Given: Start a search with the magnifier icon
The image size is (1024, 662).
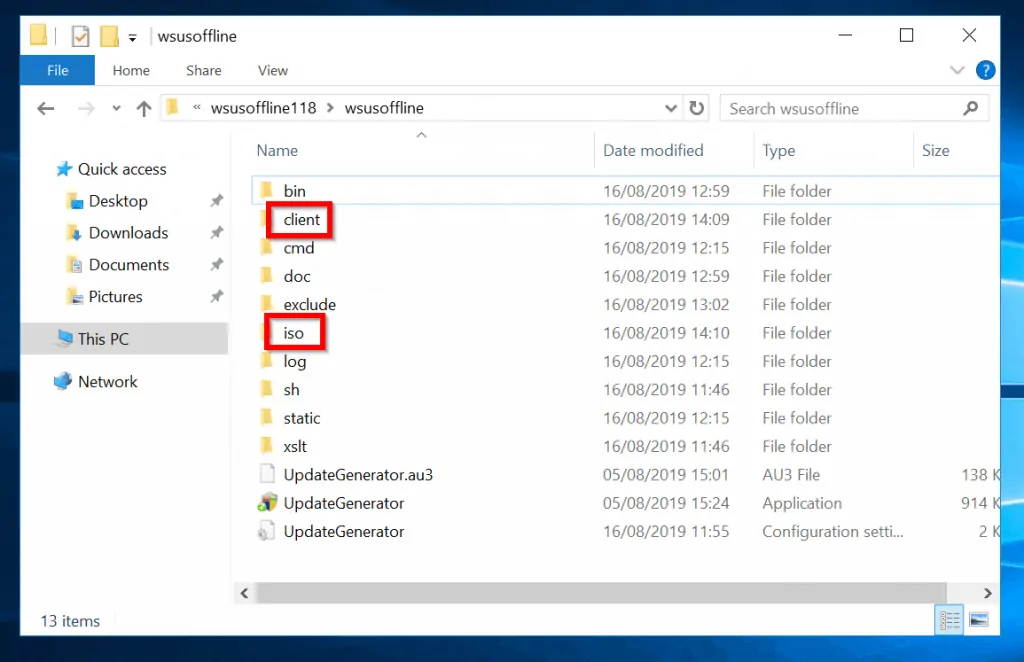Looking at the screenshot, I should click(x=968, y=108).
